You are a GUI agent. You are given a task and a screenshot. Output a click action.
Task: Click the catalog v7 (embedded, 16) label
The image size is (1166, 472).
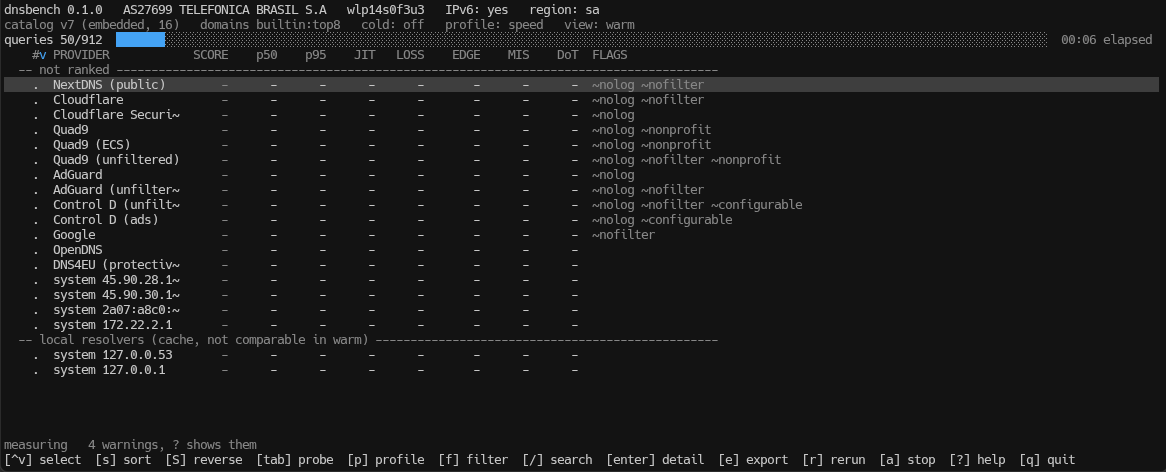pos(92,25)
